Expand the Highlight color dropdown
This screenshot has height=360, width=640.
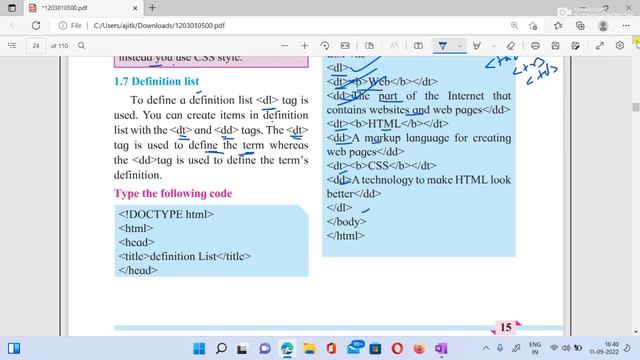(493, 46)
